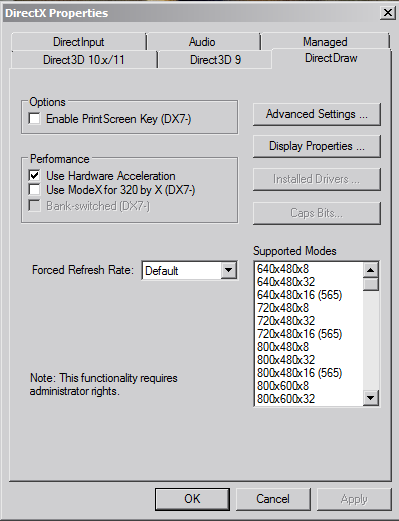Enable PrintScreen Key (DX7-) checkbox
The height and width of the screenshot is (521, 399).
coord(35,119)
